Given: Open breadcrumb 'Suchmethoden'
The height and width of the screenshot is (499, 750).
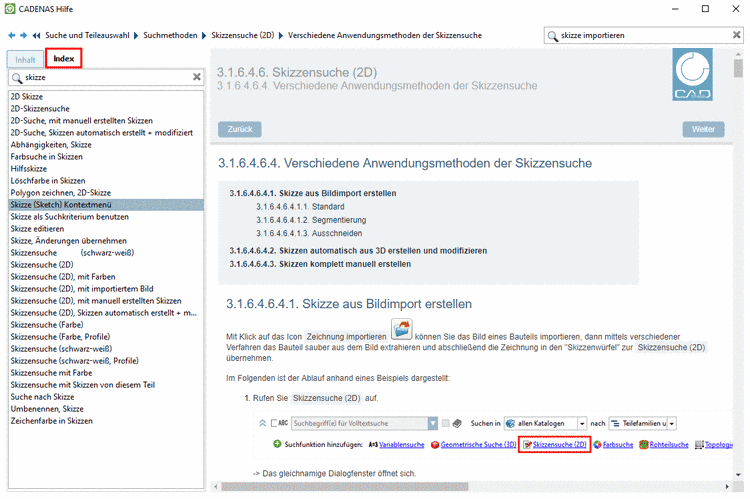Looking at the screenshot, I should coord(170,35).
